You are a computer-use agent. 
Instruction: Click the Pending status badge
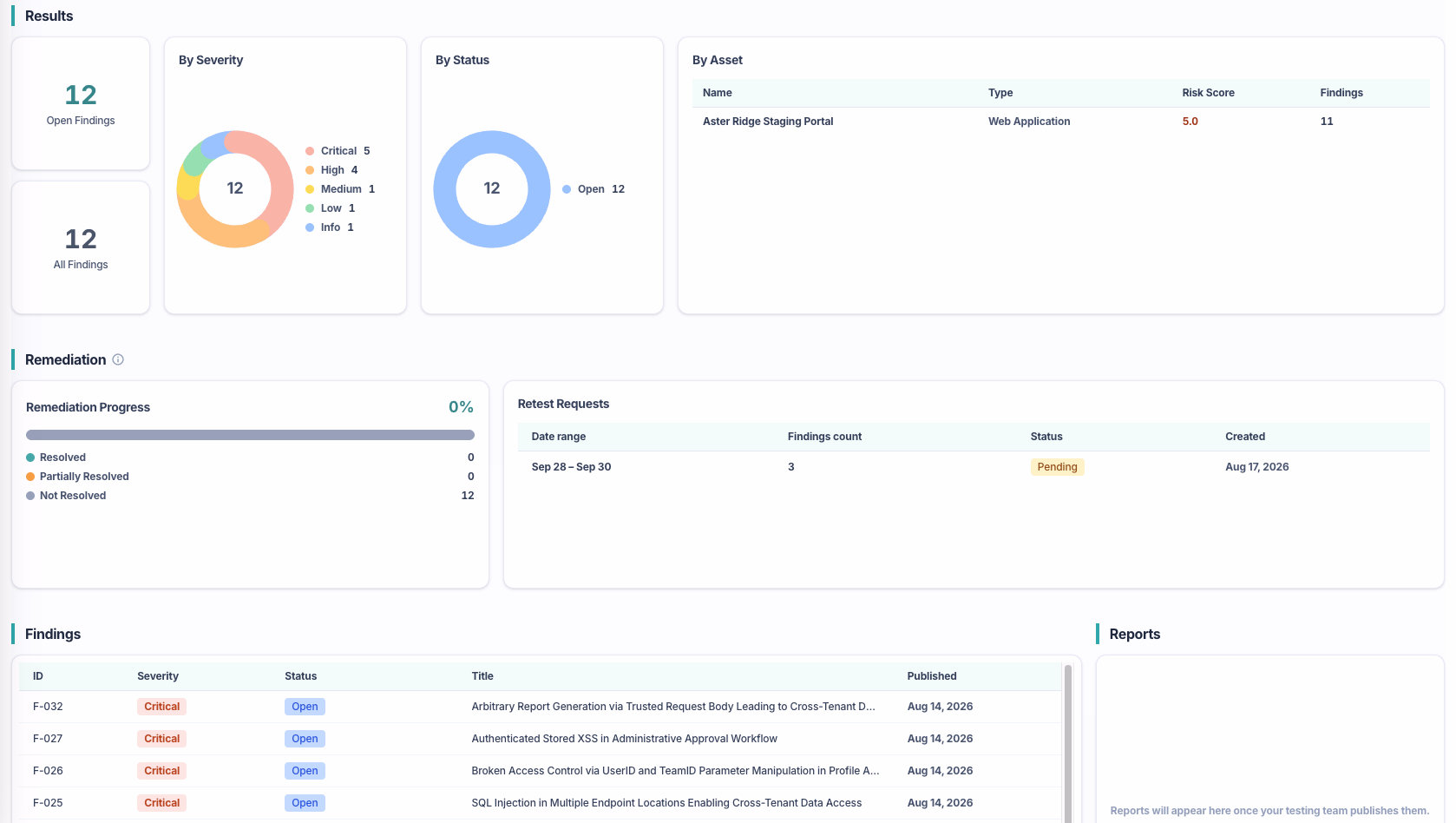pos(1057,467)
